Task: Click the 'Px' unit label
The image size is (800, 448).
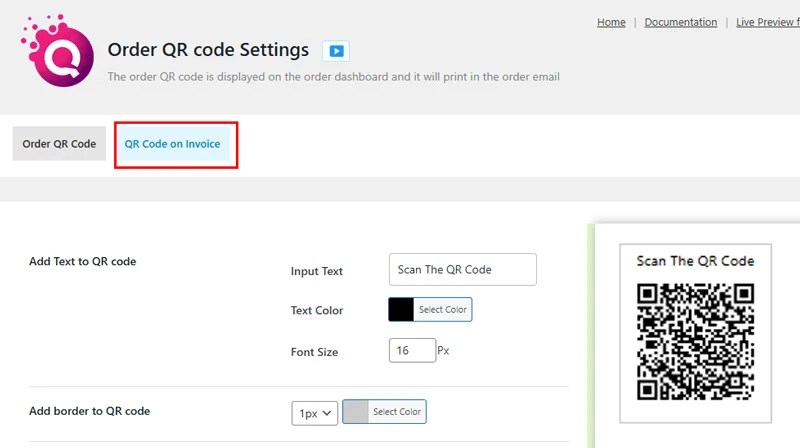Action: pyautogui.click(x=443, y=351)
